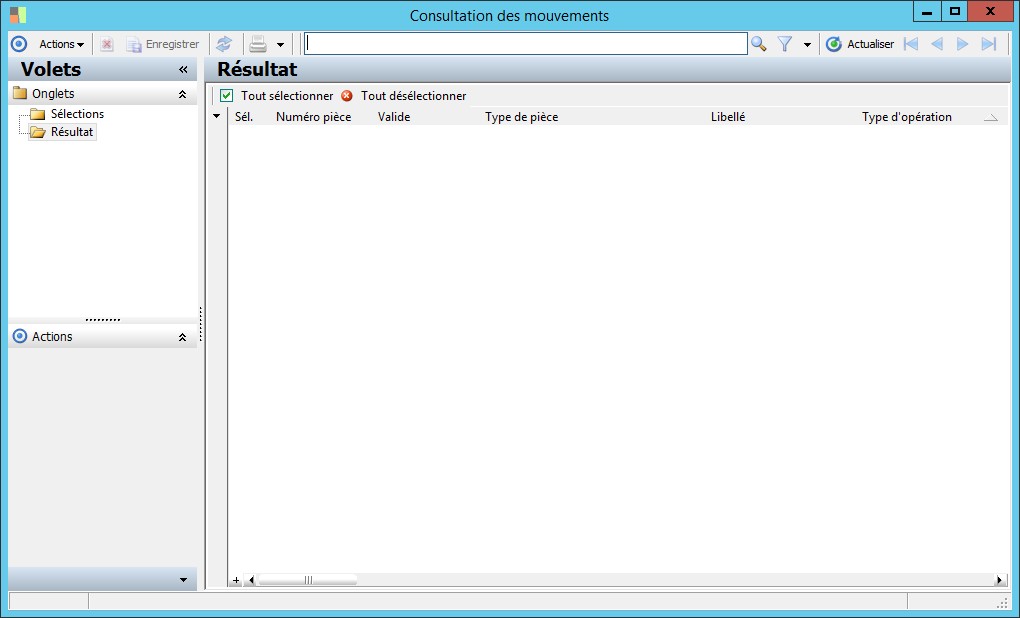Click the Sél. column header

(x=244, y=117)
